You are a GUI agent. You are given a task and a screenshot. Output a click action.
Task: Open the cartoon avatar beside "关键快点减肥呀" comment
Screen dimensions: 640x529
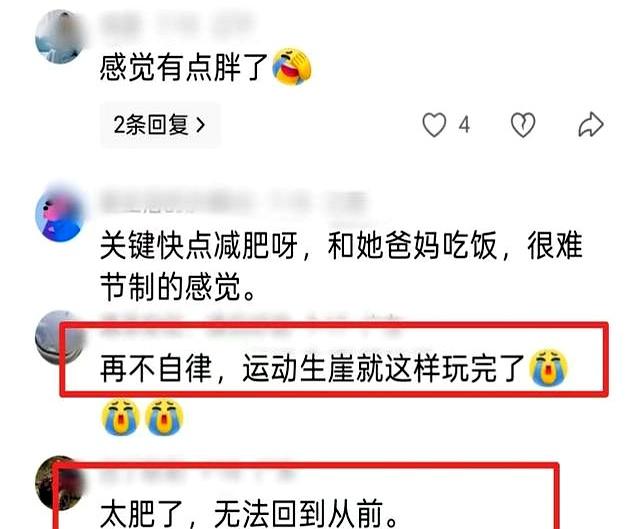click(60, 214)
